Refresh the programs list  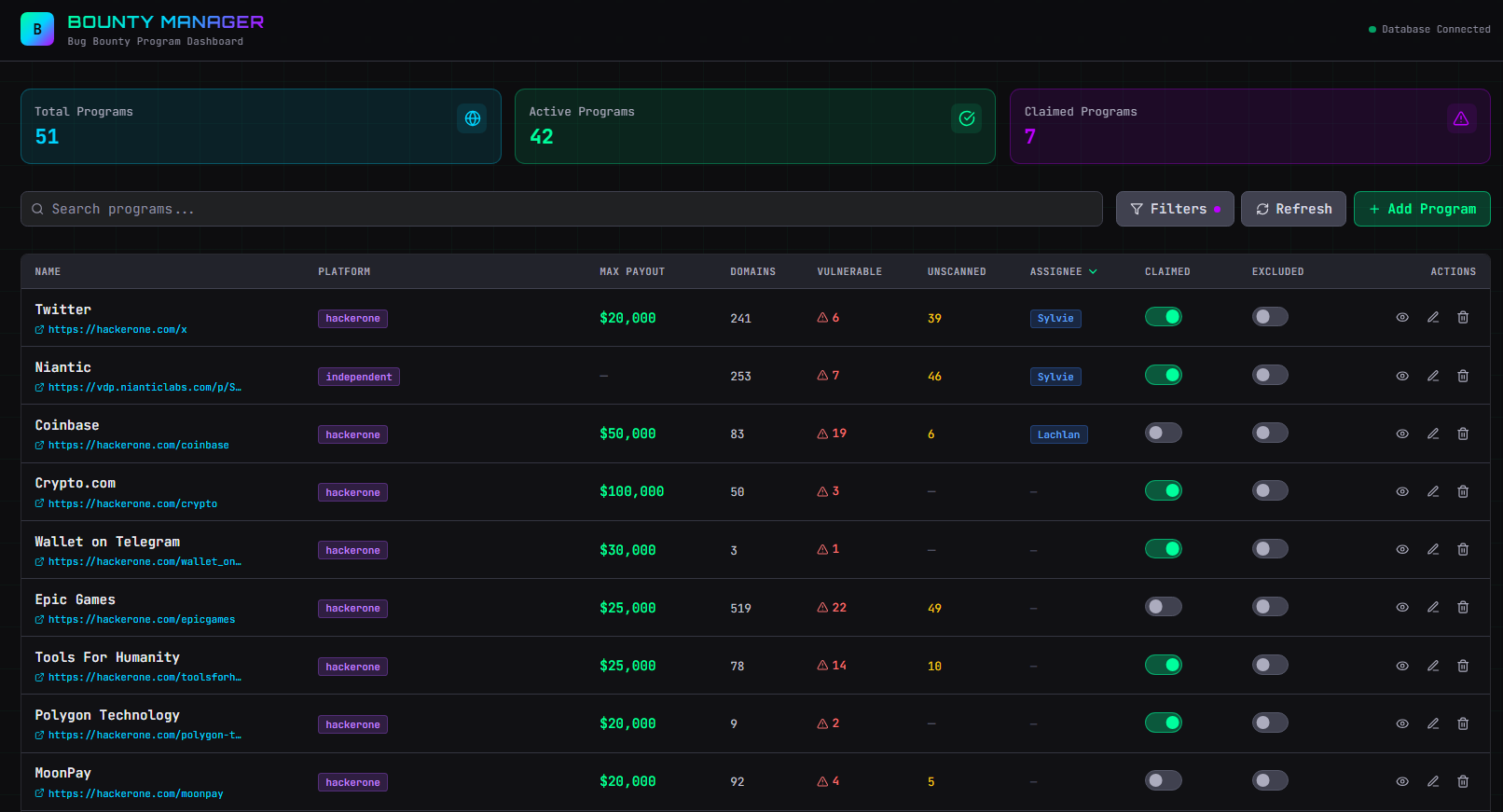(1293, 209)
